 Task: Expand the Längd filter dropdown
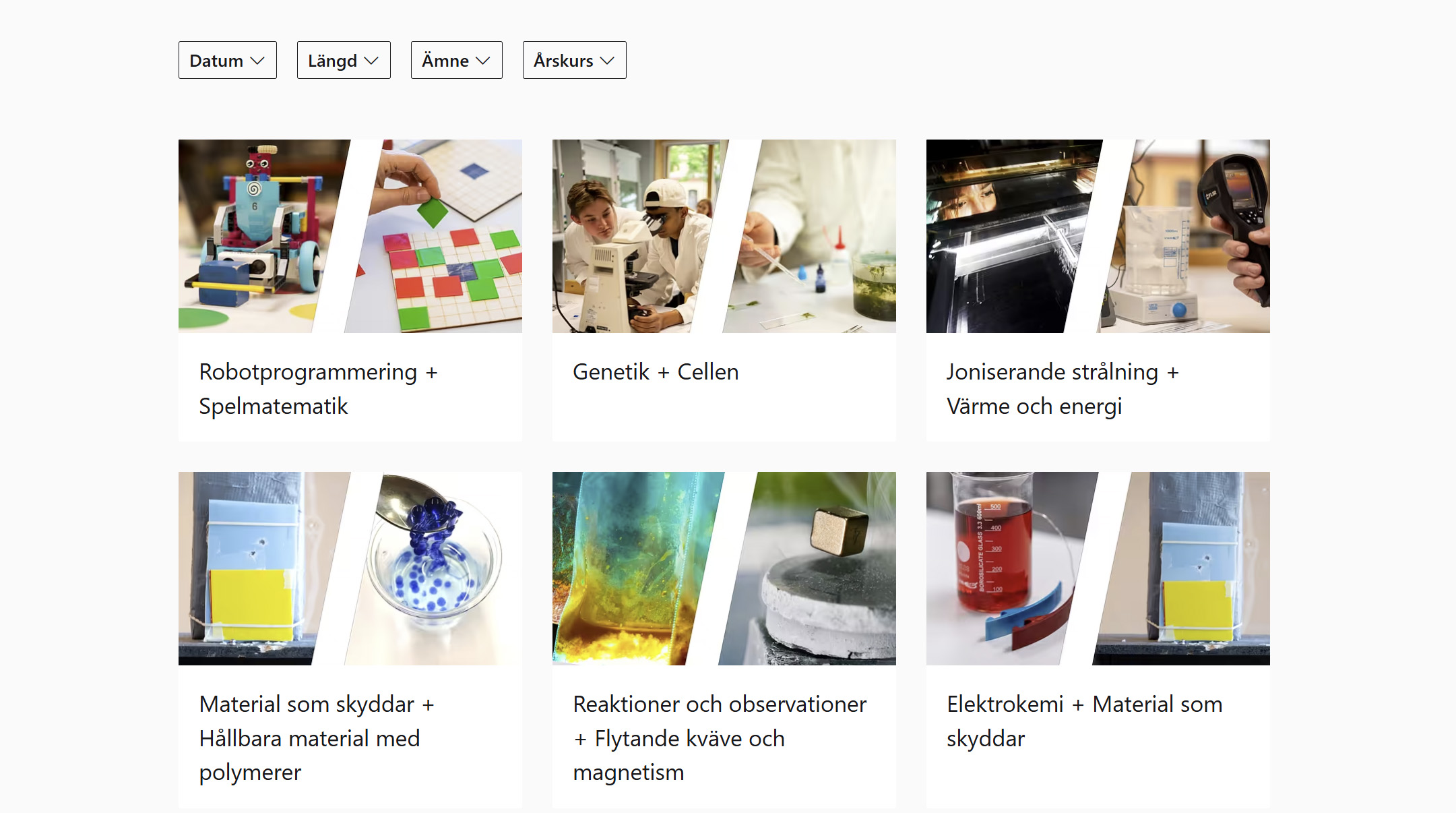[344, 60]
